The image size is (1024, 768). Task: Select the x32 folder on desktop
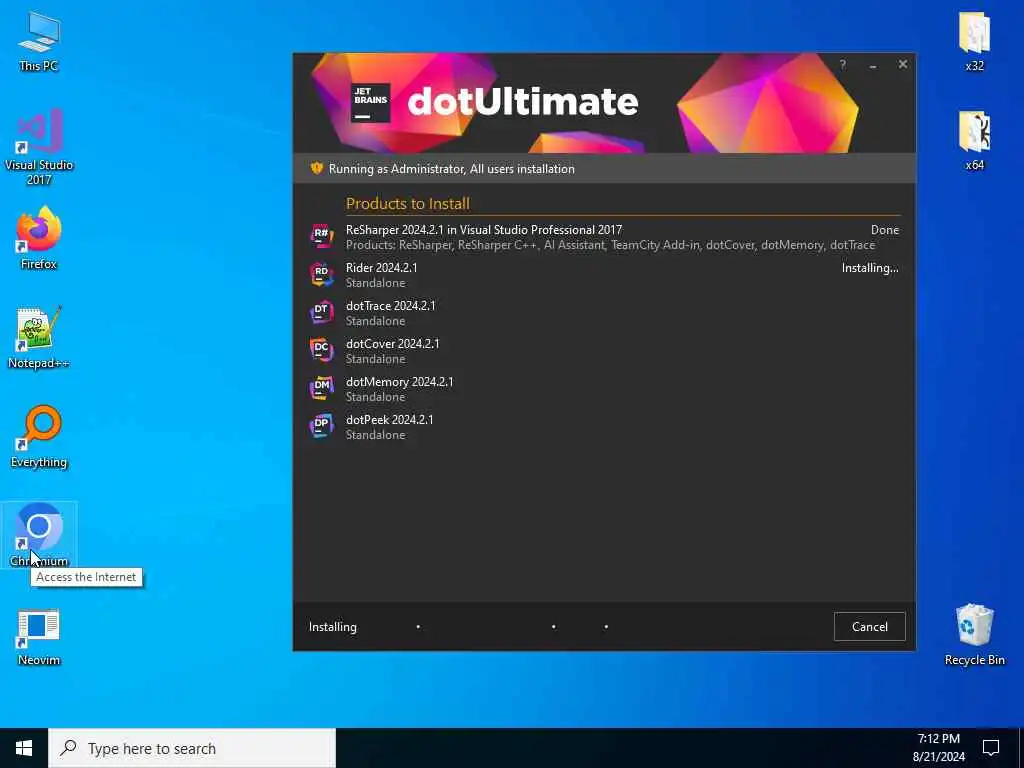tap(974, 40)
